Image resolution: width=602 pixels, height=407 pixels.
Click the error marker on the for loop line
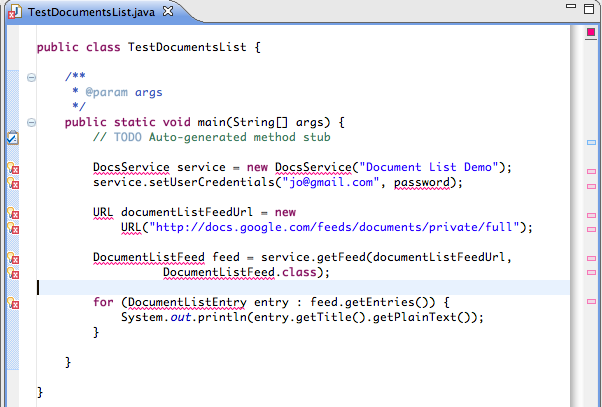(12, 303)
